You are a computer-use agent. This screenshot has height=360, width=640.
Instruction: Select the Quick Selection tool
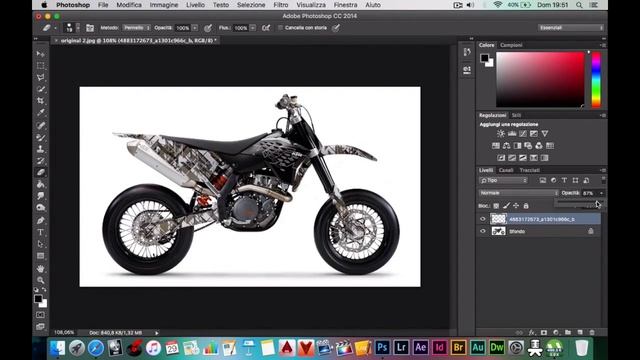(40, 89)
